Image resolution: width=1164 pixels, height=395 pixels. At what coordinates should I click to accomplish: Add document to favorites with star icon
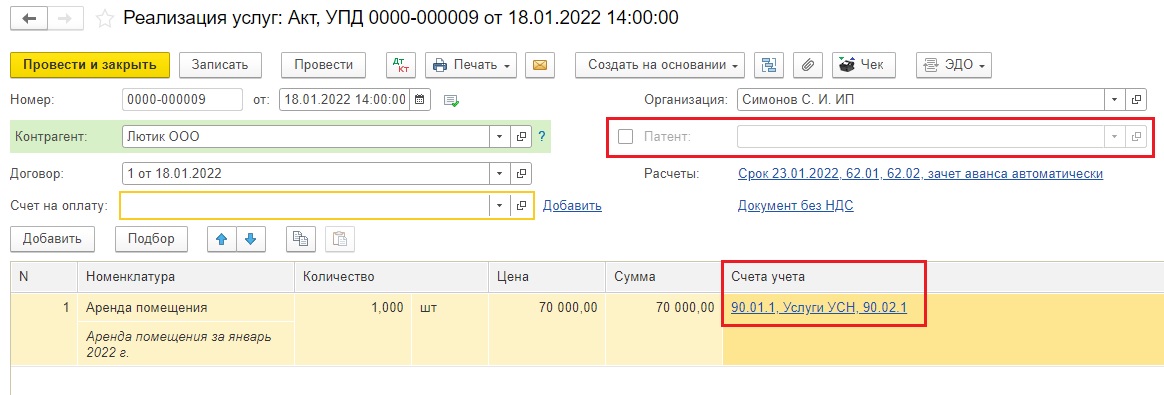[x=105, y=19]
